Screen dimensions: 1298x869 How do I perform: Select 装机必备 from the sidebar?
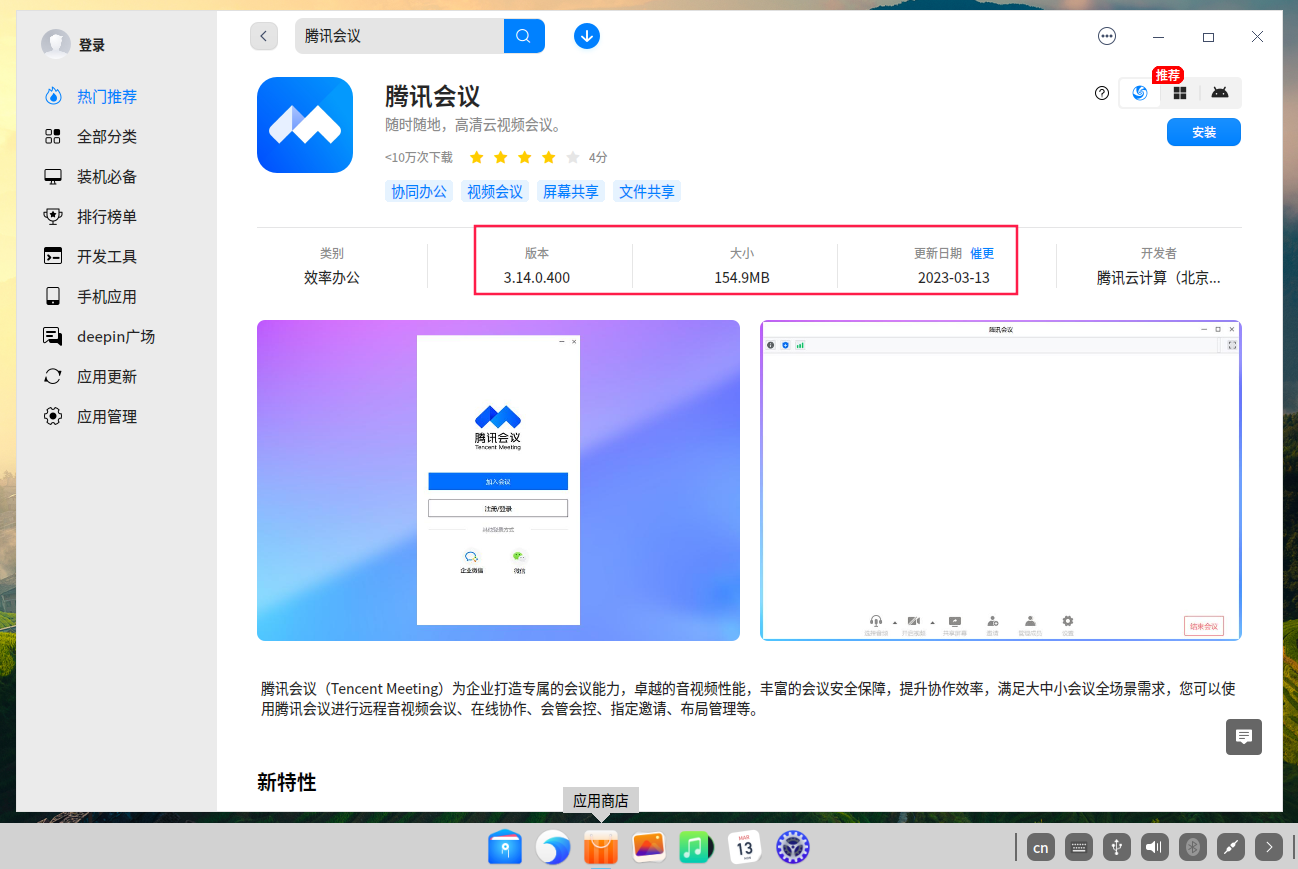pyautogui.click(x=107, y=177)
